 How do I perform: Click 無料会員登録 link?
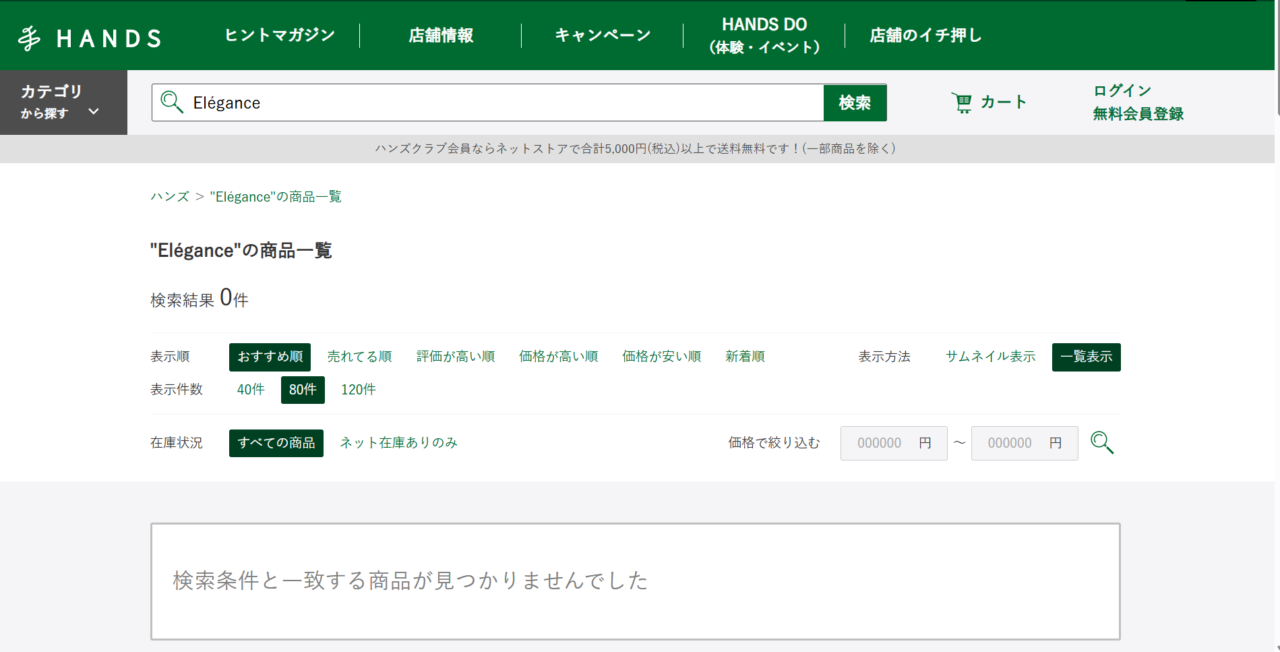(1138, 114)
